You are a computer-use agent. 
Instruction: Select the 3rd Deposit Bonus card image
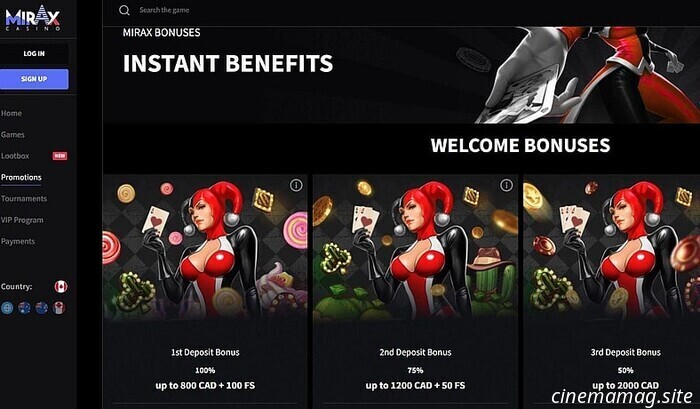(x=612, y=248)
